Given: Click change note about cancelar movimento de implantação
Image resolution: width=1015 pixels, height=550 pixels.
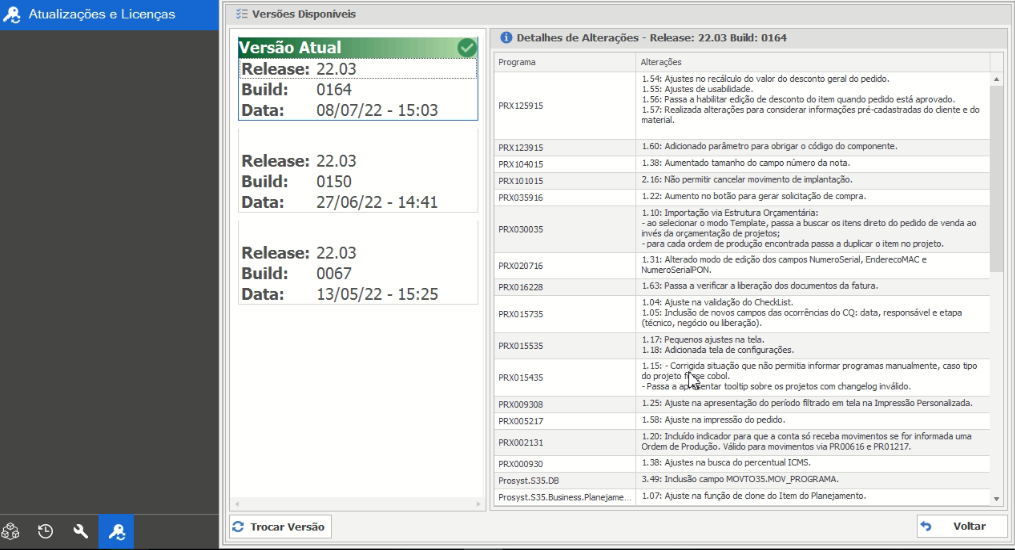Looking at the screenshot, I should coord(747,179).
